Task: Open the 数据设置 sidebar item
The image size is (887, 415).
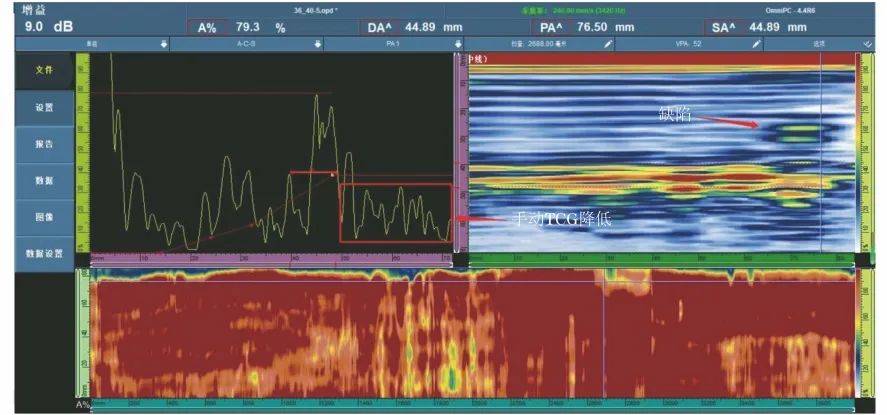Action: click(45, 254)
